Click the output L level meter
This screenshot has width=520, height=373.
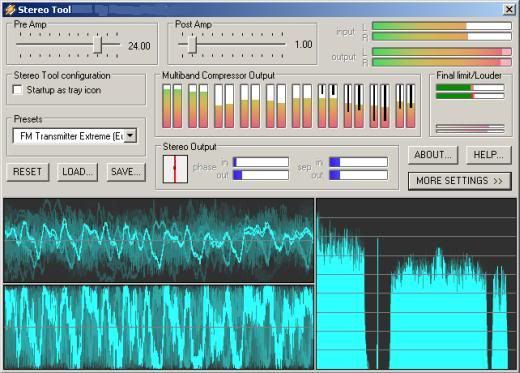pos(442,52)
